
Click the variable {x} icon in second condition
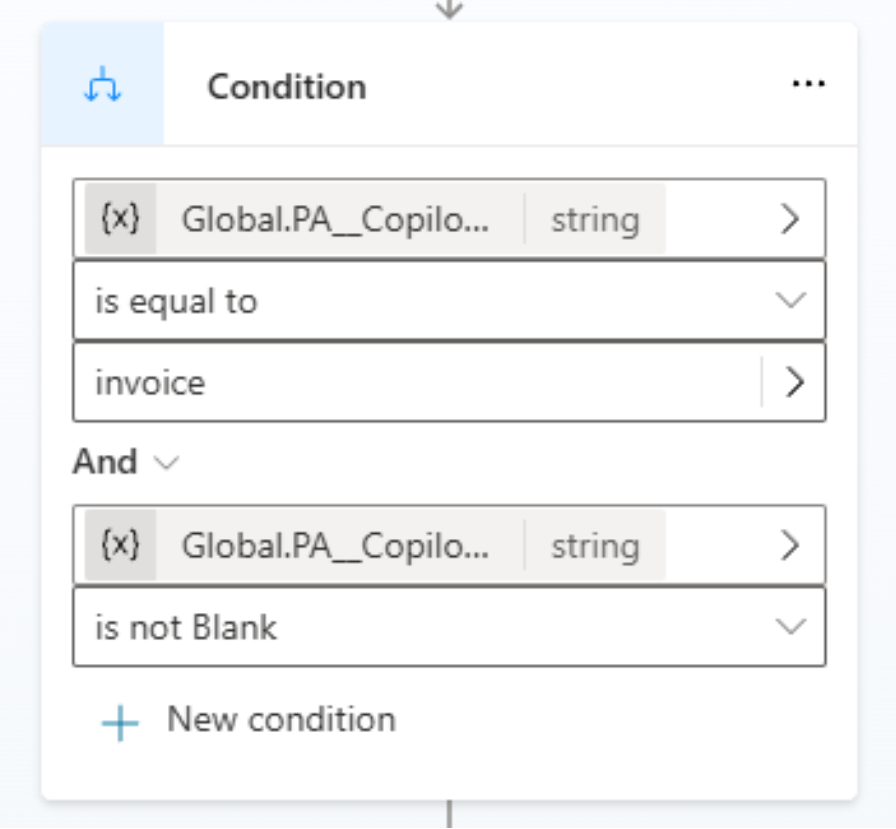[x=120, y=545]
